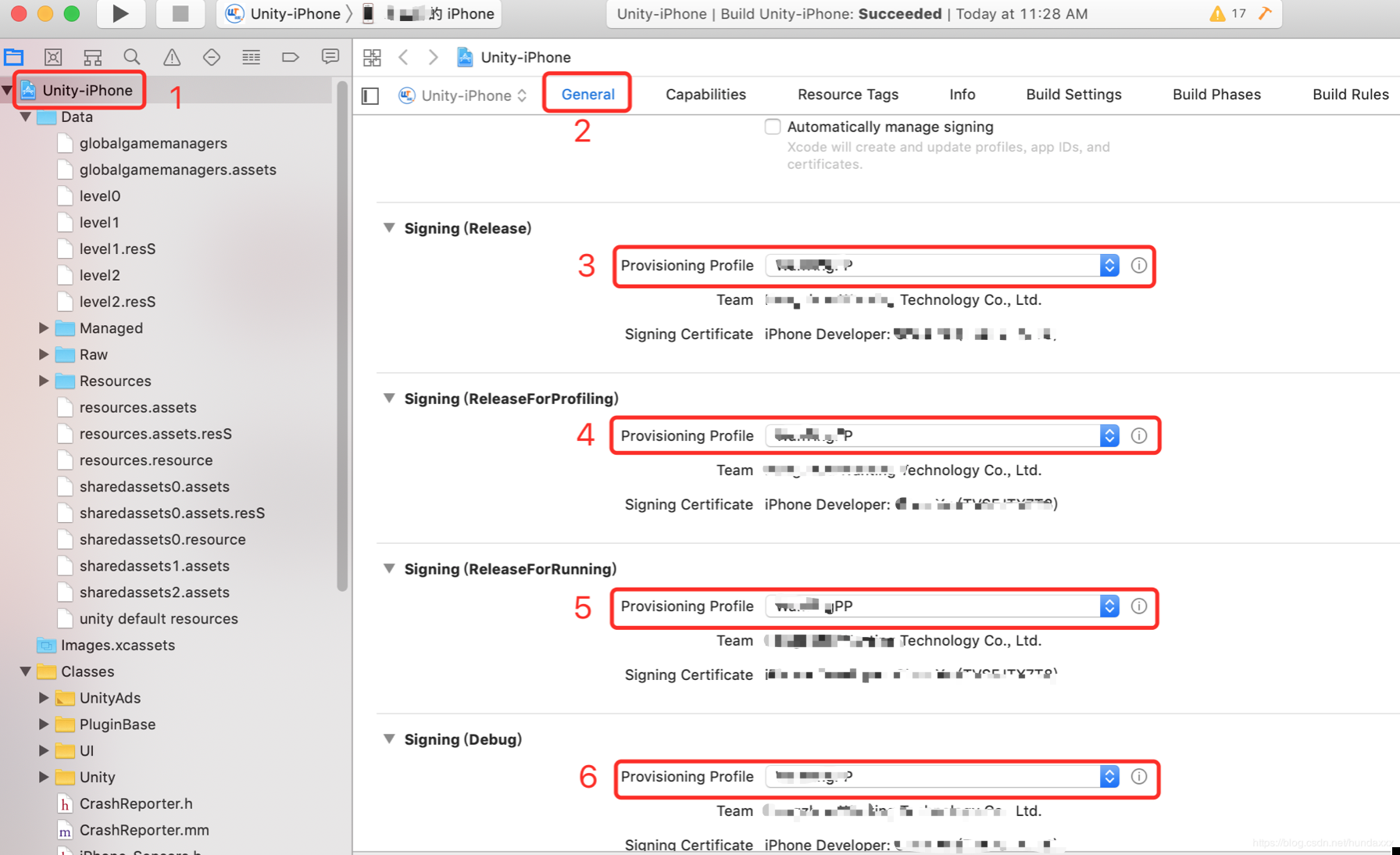The height and width of the screenshot is (855, 1400).
Task: Collapse the Signing (ReleaseForProfiling) section
Action: point(389,398)
